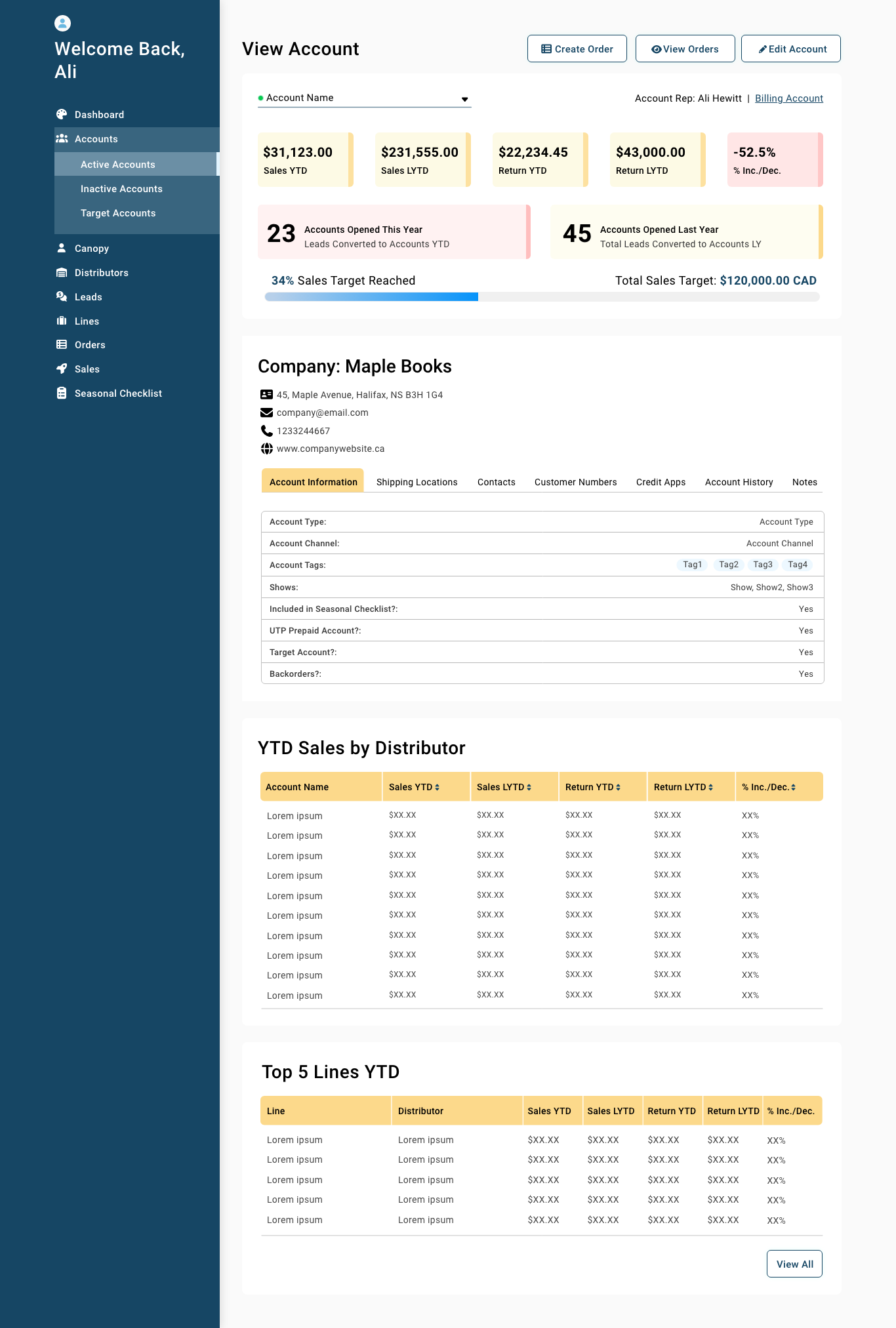Click the $22,234.45 Return YTD card
This screenshot has width=896, height=1328.
540,159
